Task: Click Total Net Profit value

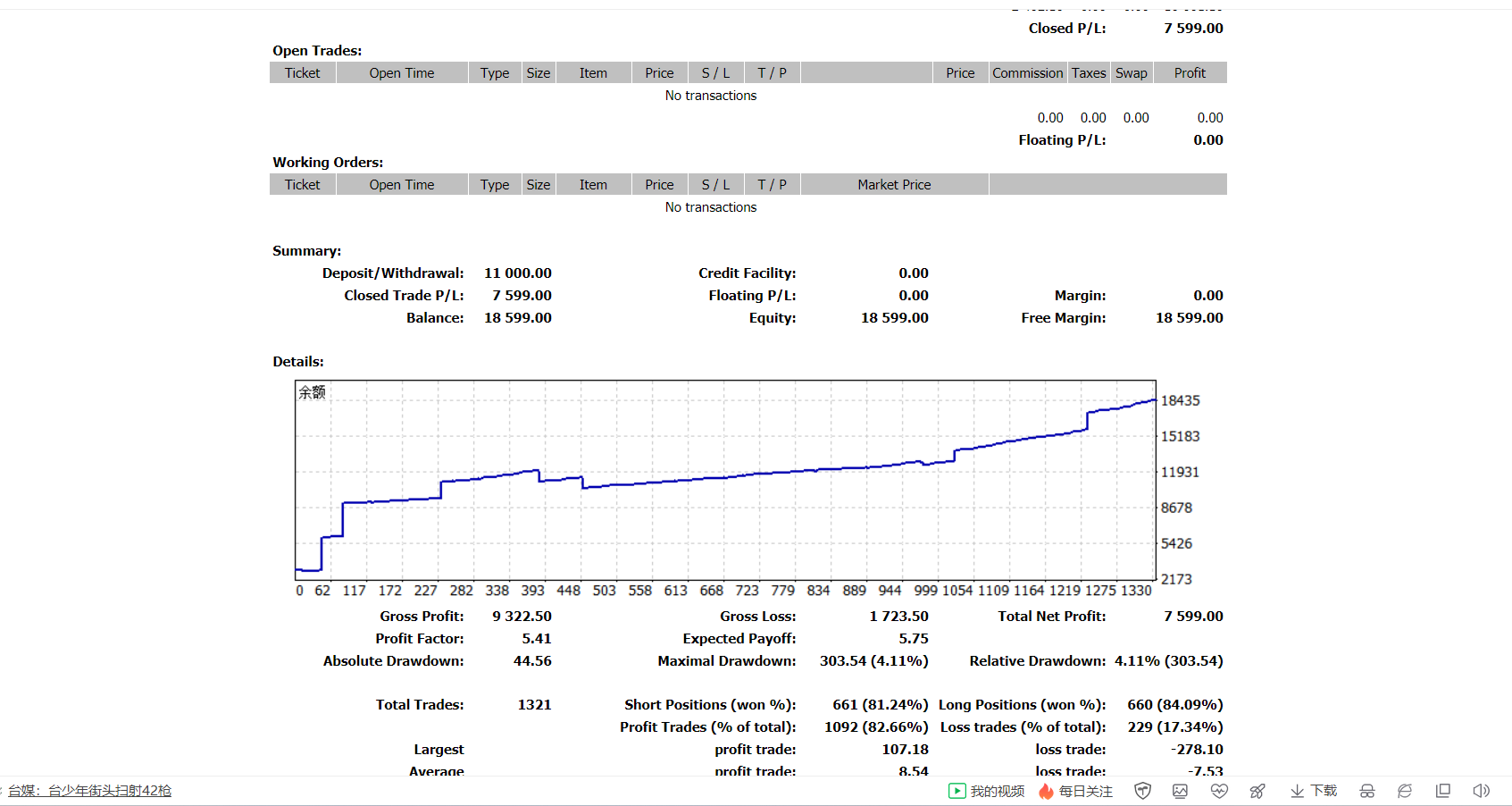Action: [1194, 617]
